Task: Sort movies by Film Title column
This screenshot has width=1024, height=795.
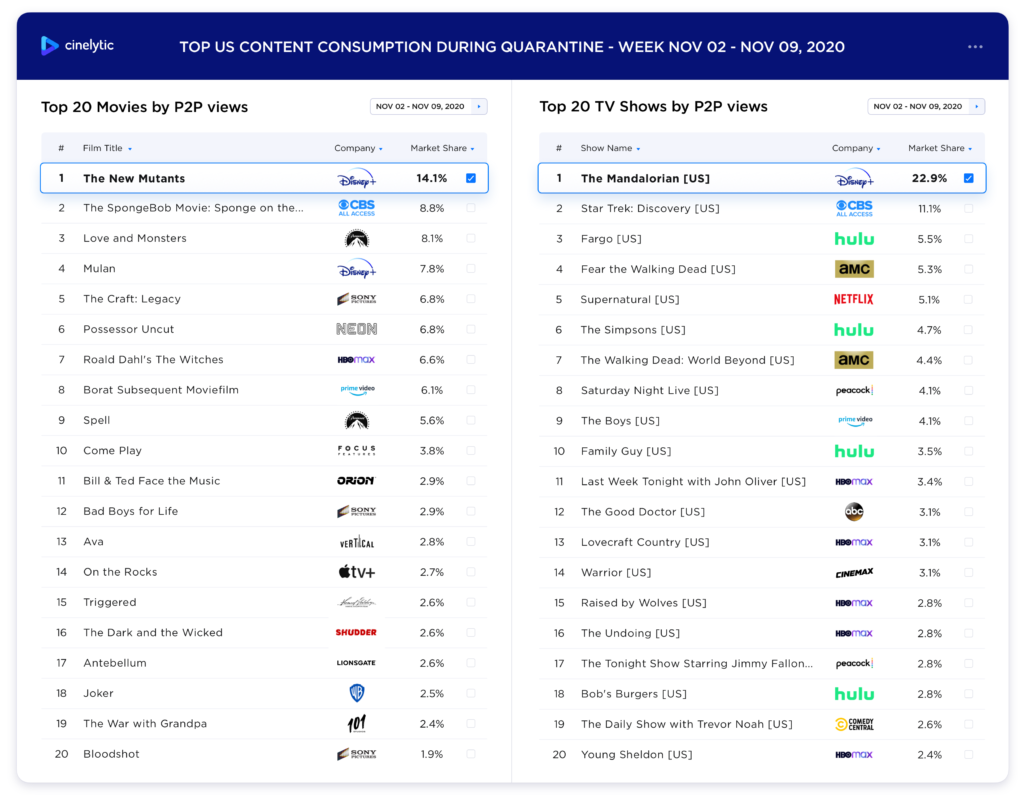Action: pyautogui.click(x=107, y=148)
